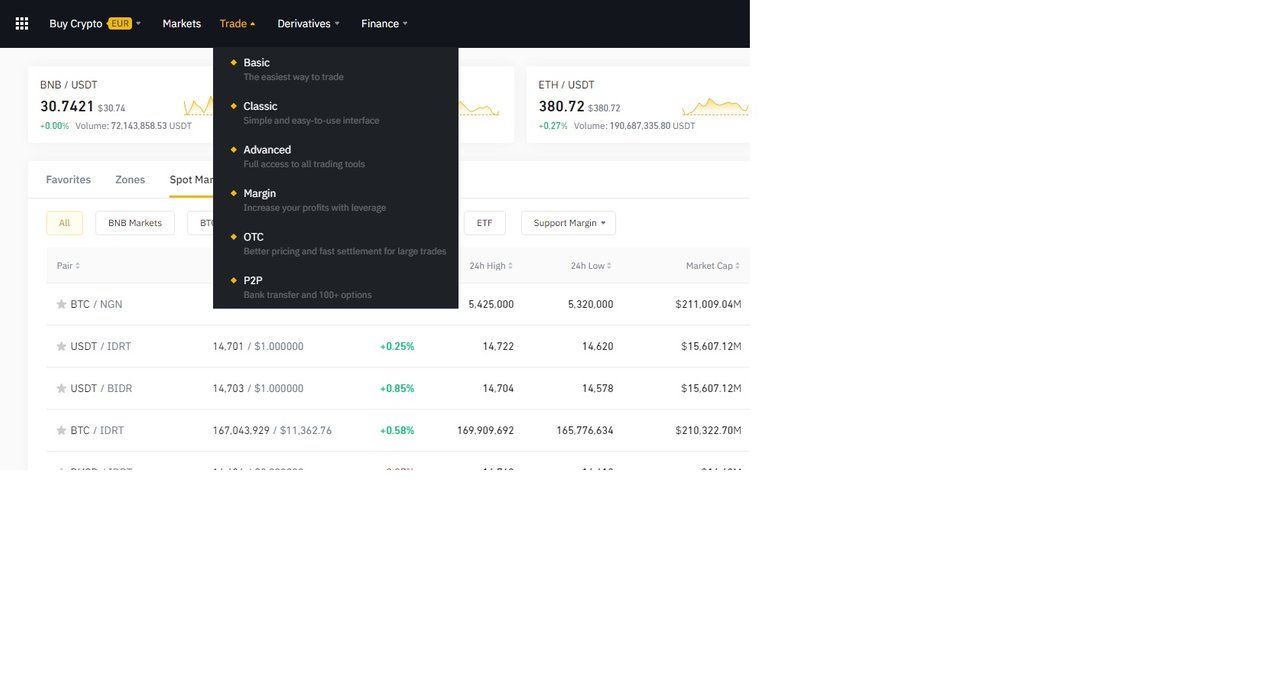Image resolution: width=1280 pixels, height=684 pixels.
Task: Star the USDT / IDRT pair as favorite
Action: click(61, 346)
